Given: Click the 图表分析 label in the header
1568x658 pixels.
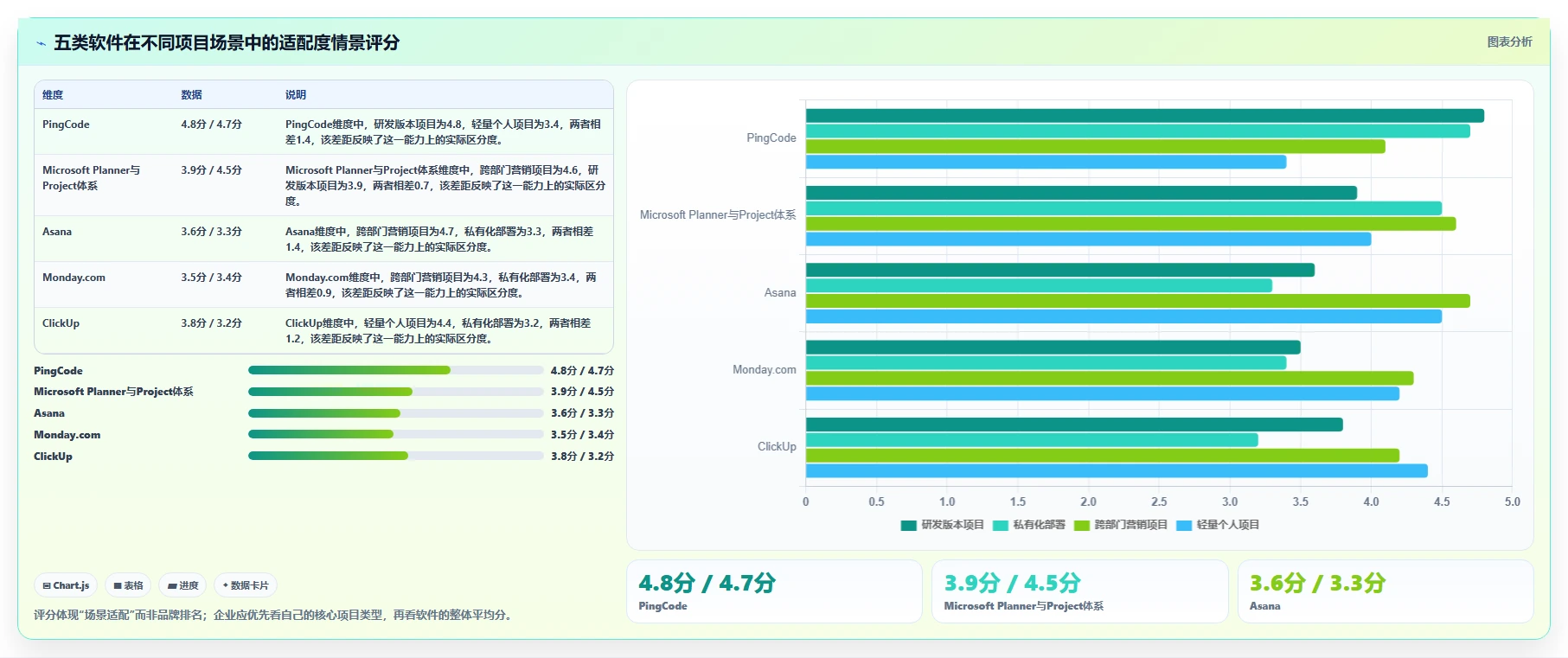Looking at the screenshot, I should tap(1509, 42).
